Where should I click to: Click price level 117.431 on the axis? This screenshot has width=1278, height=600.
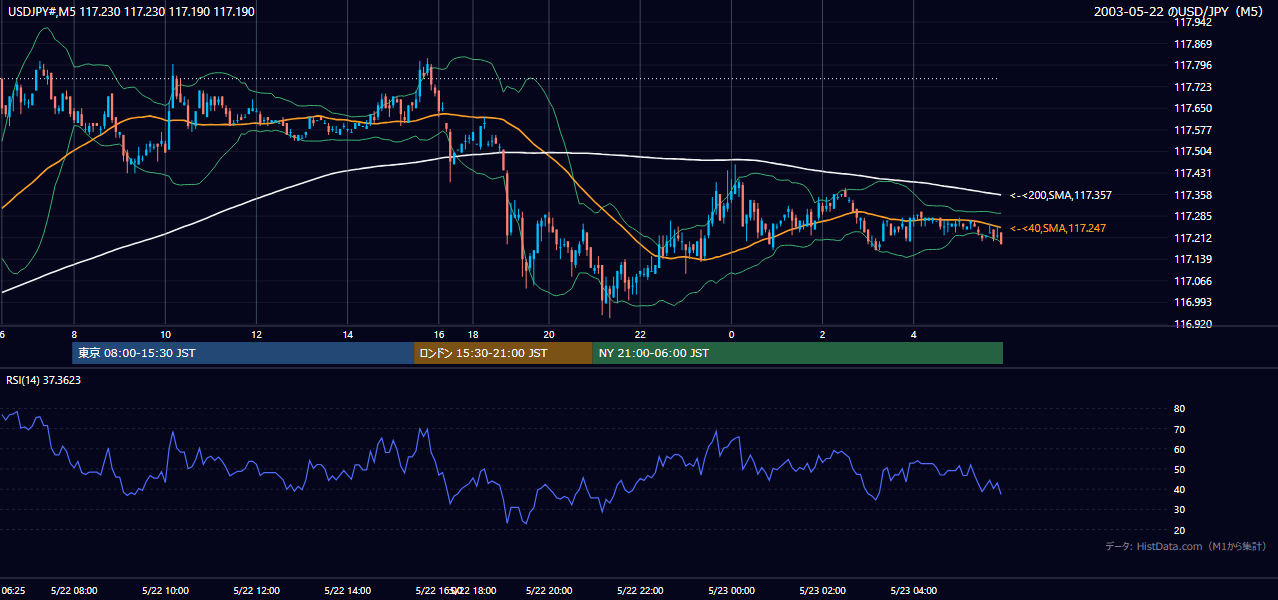[1192, 173]
